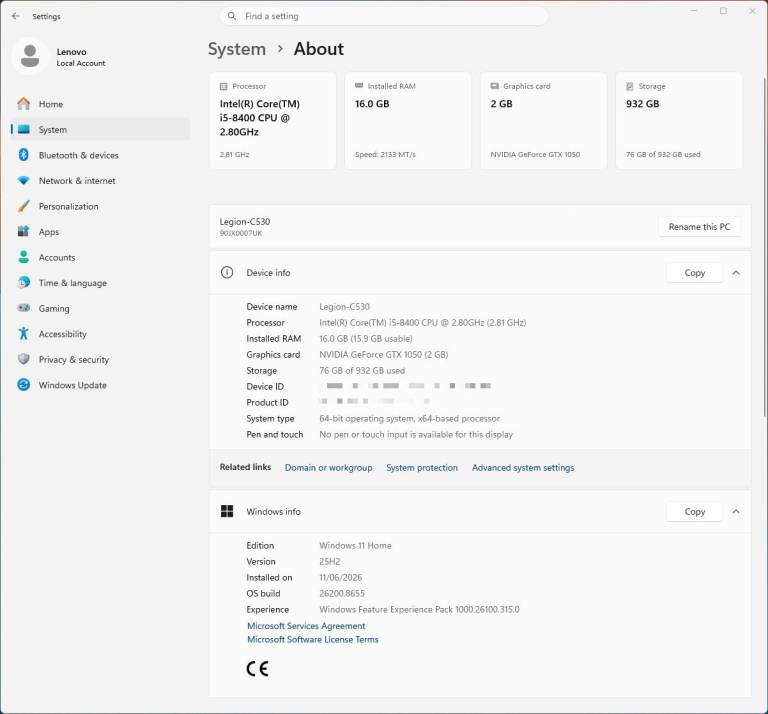Open Gaming settings

click(100, 308)
